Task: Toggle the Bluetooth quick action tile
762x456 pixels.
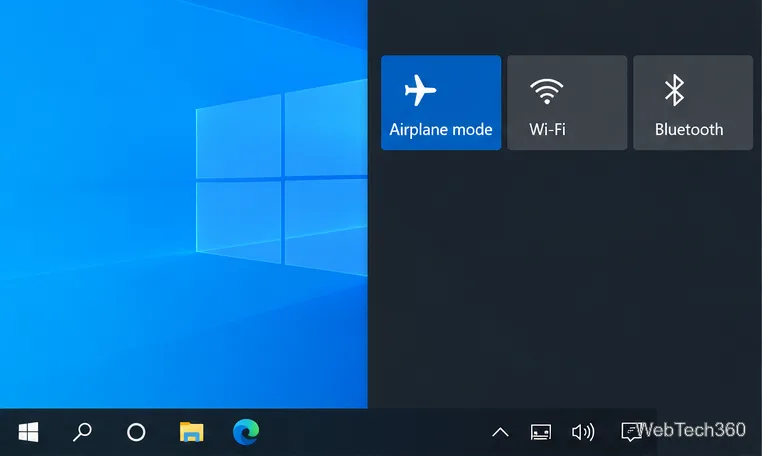Action: 693,103
